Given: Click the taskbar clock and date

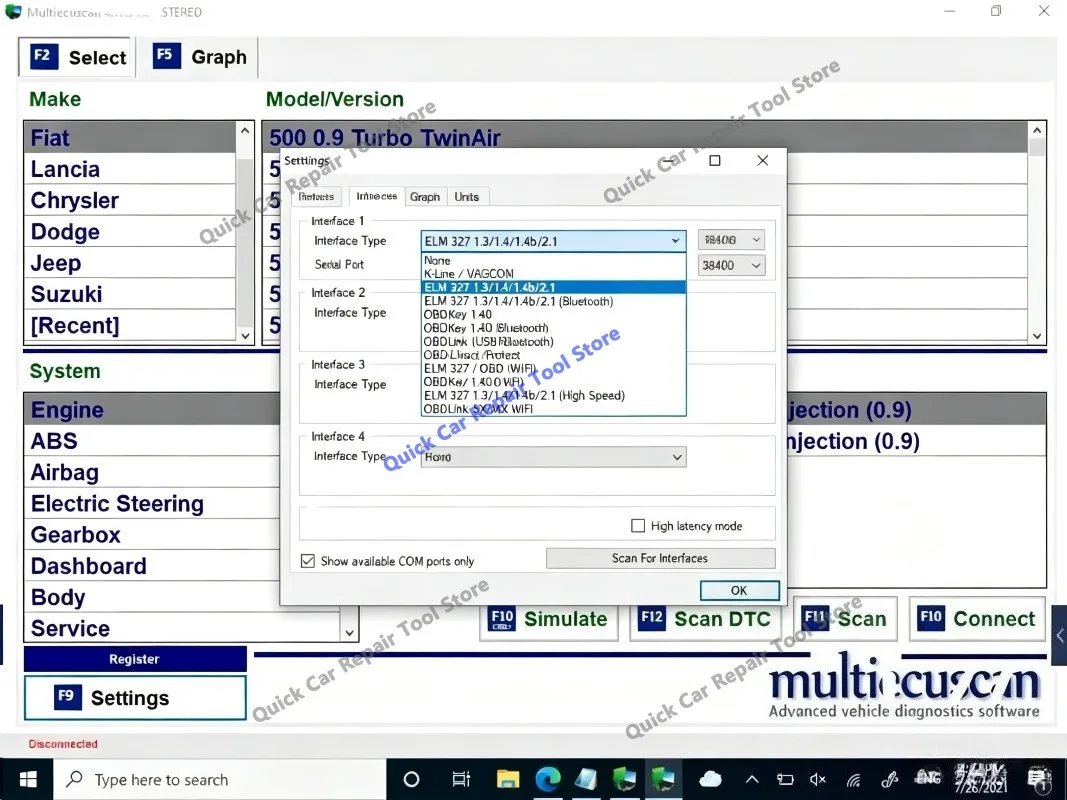Looking at the screenshot, I should [981, 780].
